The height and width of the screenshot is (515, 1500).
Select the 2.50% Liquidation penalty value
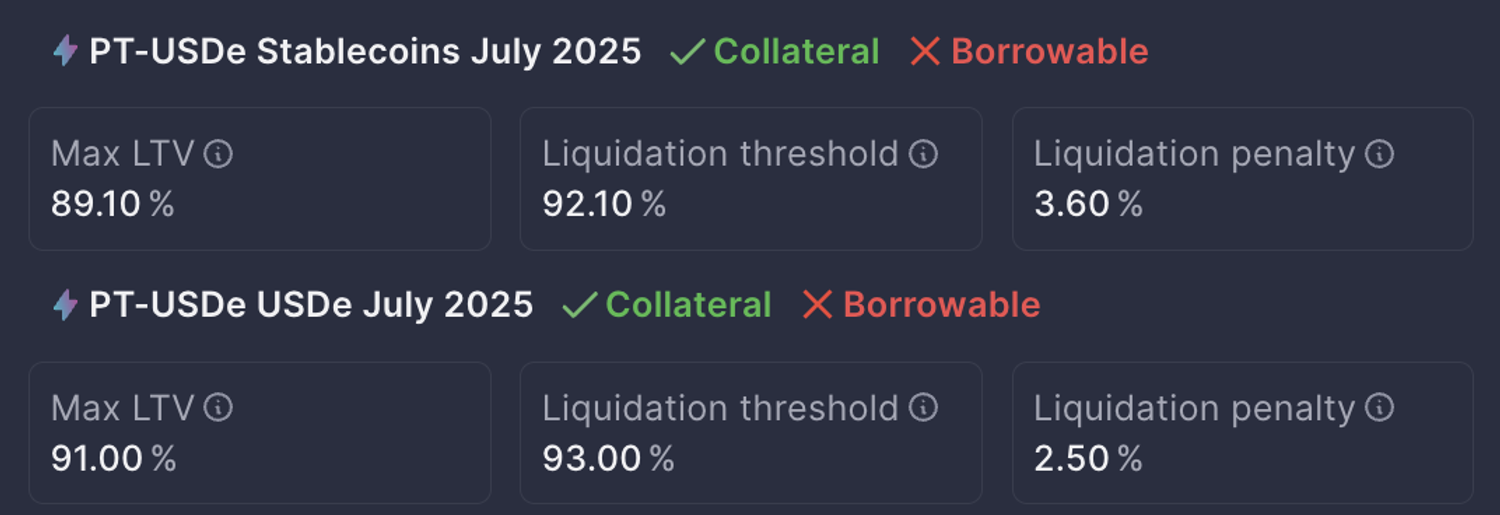tap(1087, 459)
